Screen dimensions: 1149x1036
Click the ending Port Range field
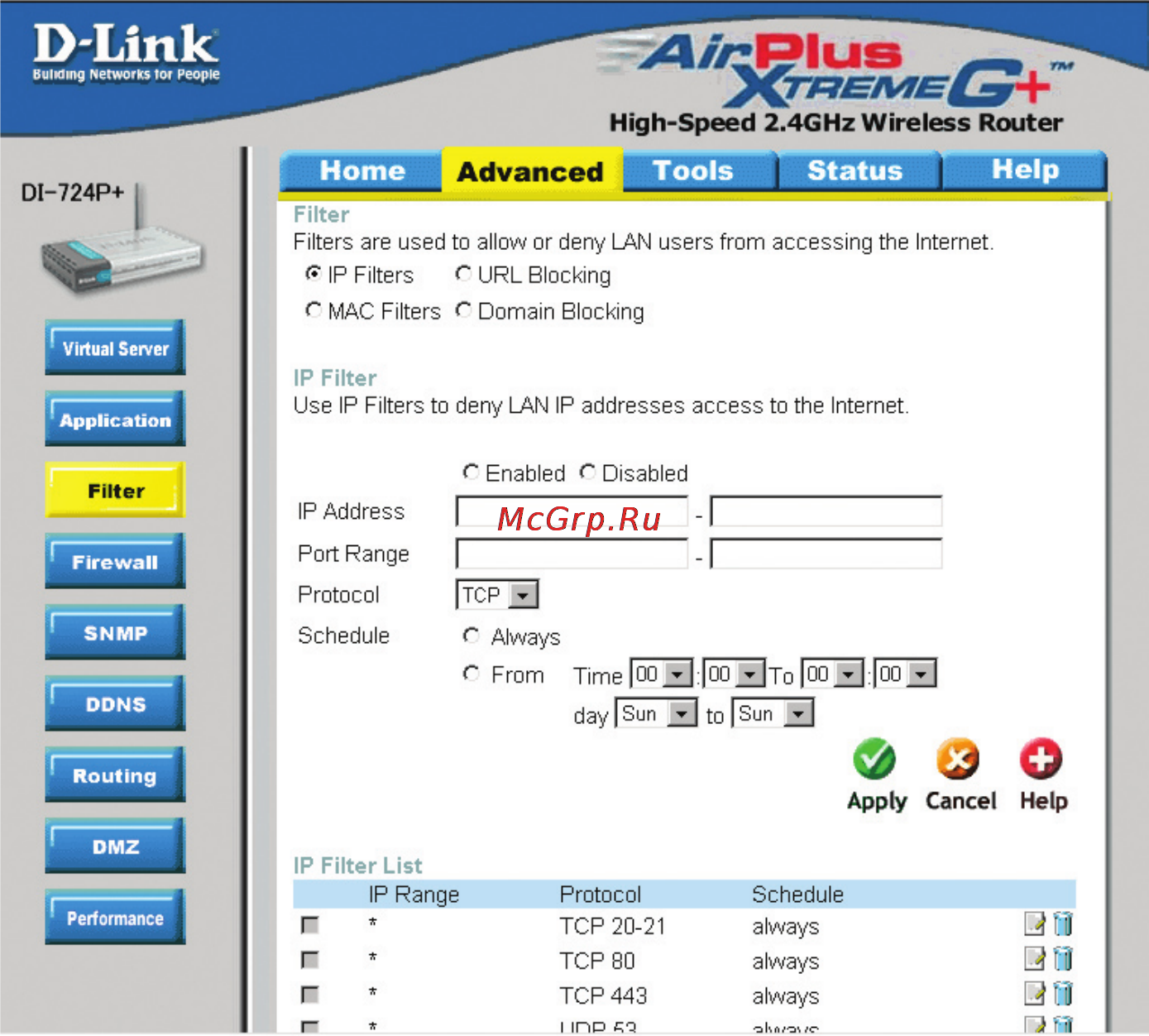click(826, 554)
